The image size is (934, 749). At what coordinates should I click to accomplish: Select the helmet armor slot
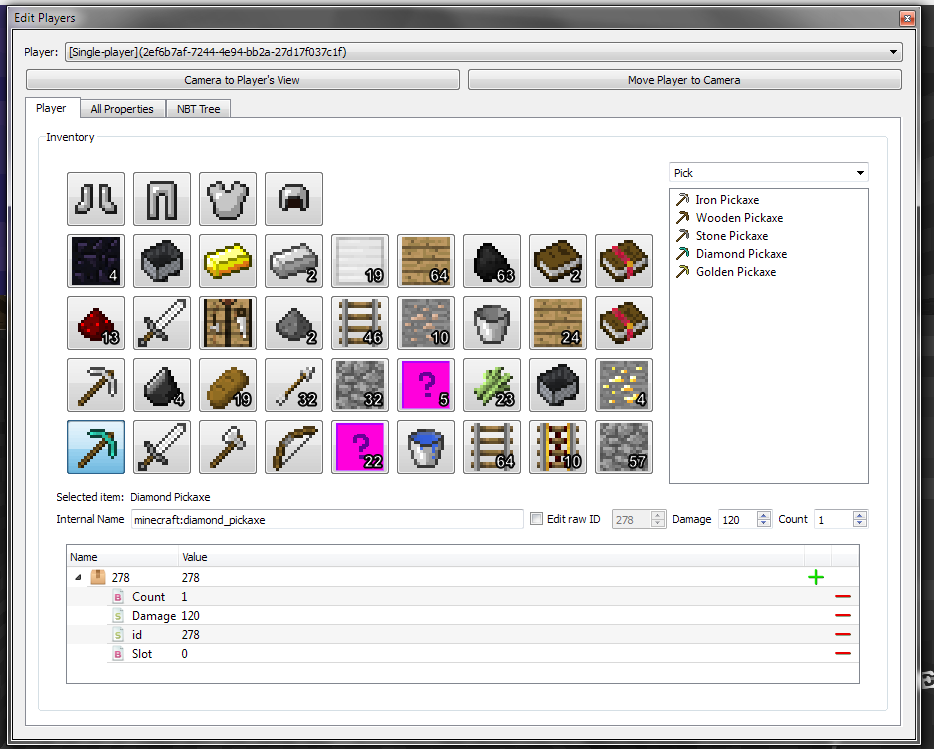coord(294,199)
